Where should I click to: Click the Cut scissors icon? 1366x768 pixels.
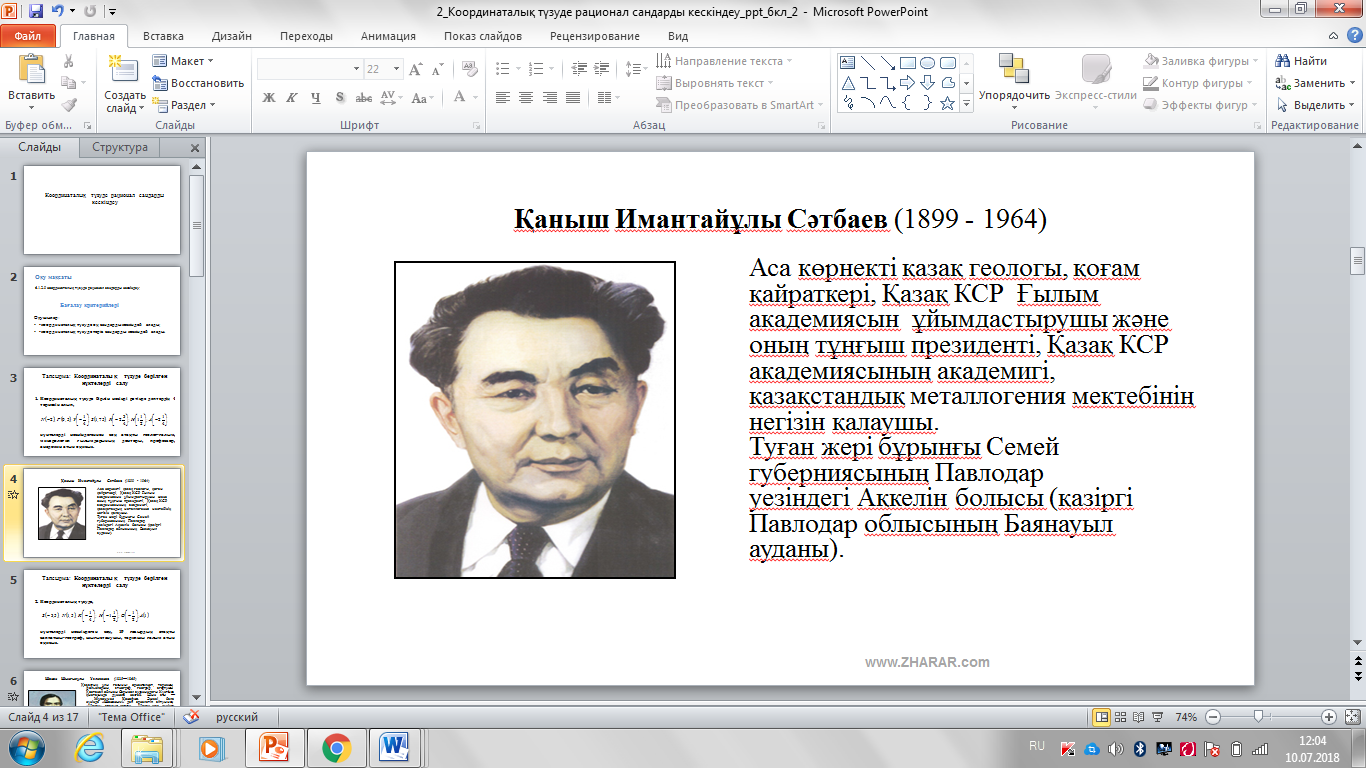68,61
